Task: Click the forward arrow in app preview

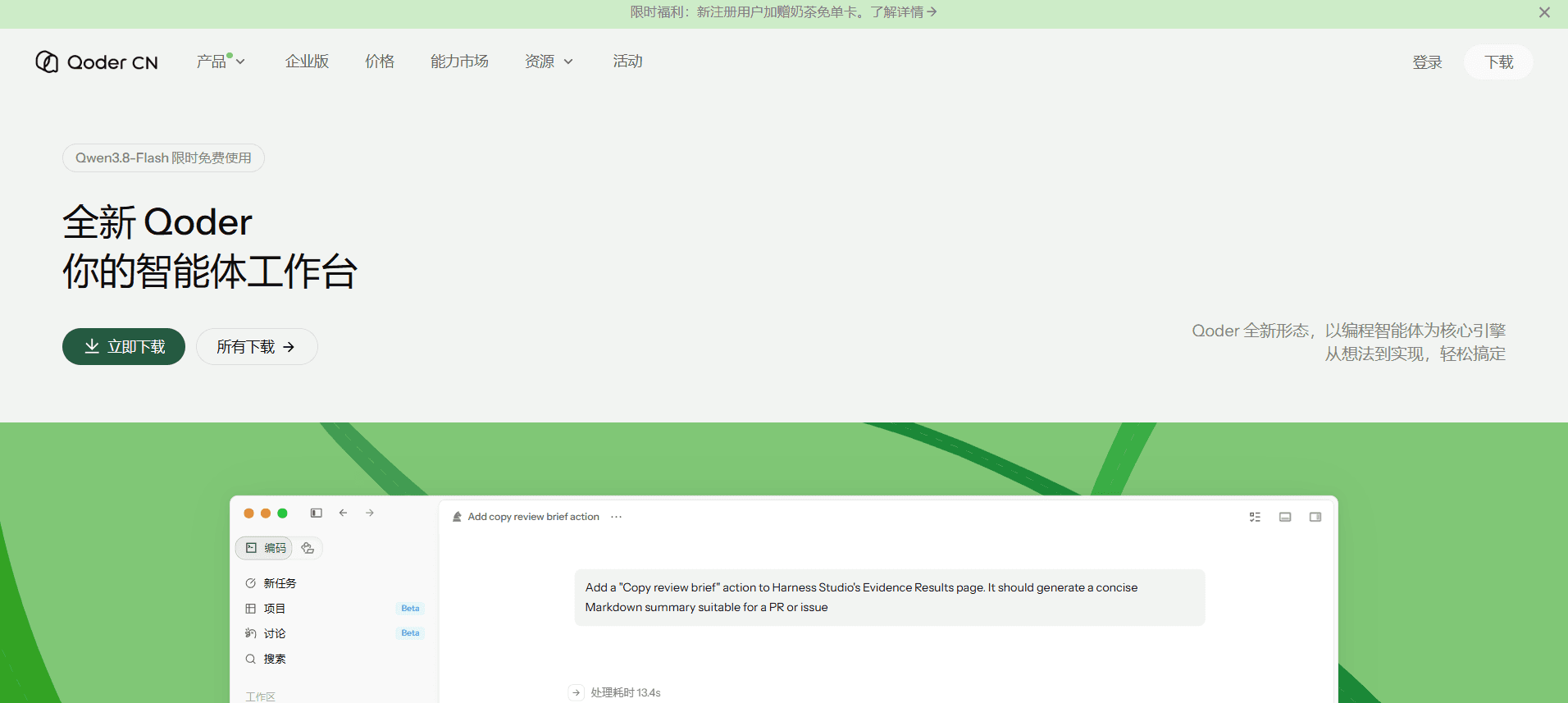Action: click(x=370, y=513)
